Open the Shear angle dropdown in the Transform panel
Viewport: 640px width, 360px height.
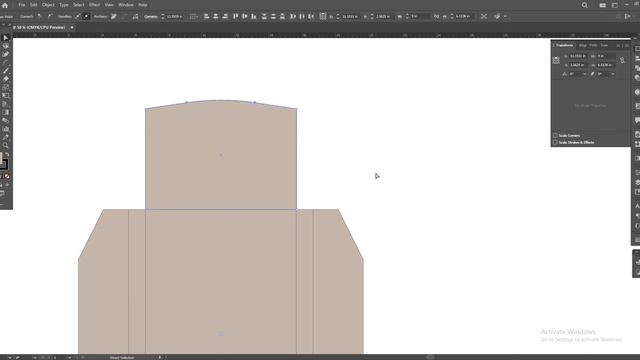coord(612,74)
